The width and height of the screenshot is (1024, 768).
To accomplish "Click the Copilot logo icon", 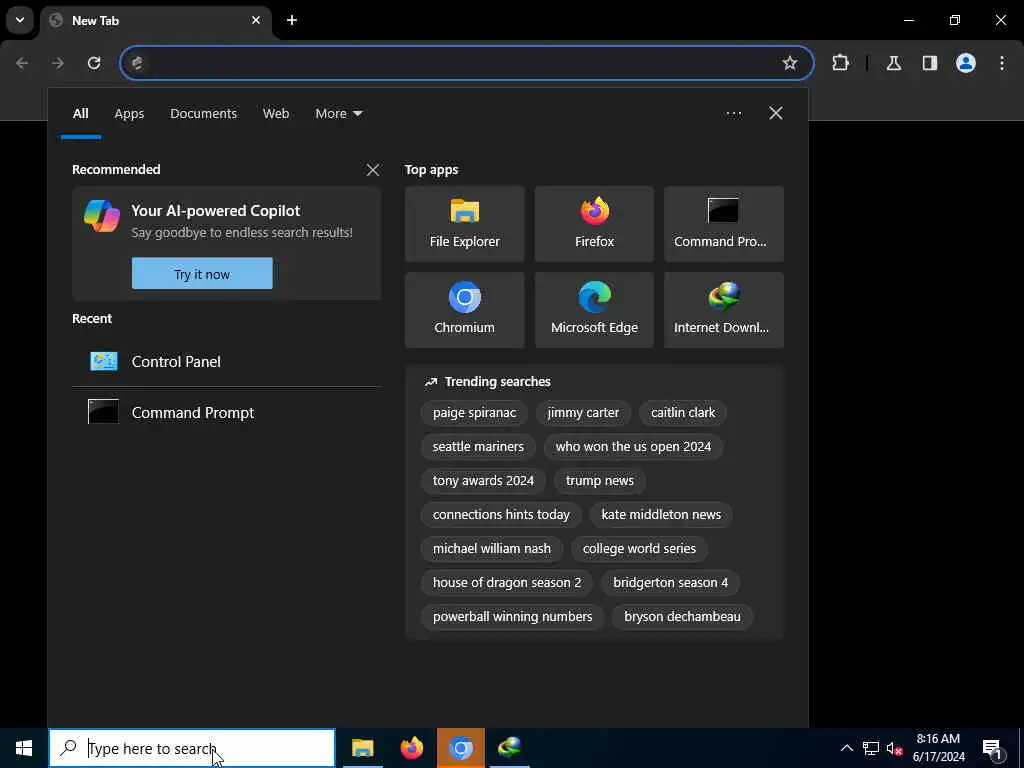I will coord(102,216).
